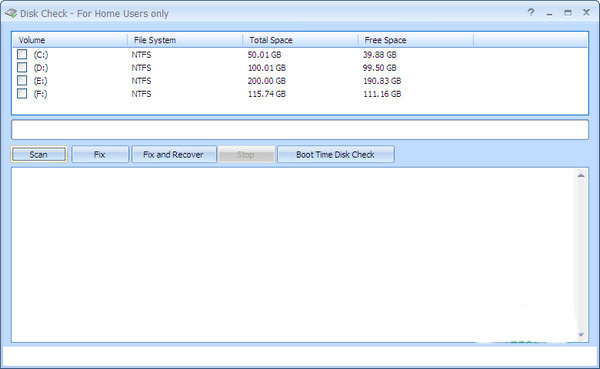Screen dimensions: 600x369
Task: Sort by Free Space column header
Action: pyautogui.click(x=416, y=40)
